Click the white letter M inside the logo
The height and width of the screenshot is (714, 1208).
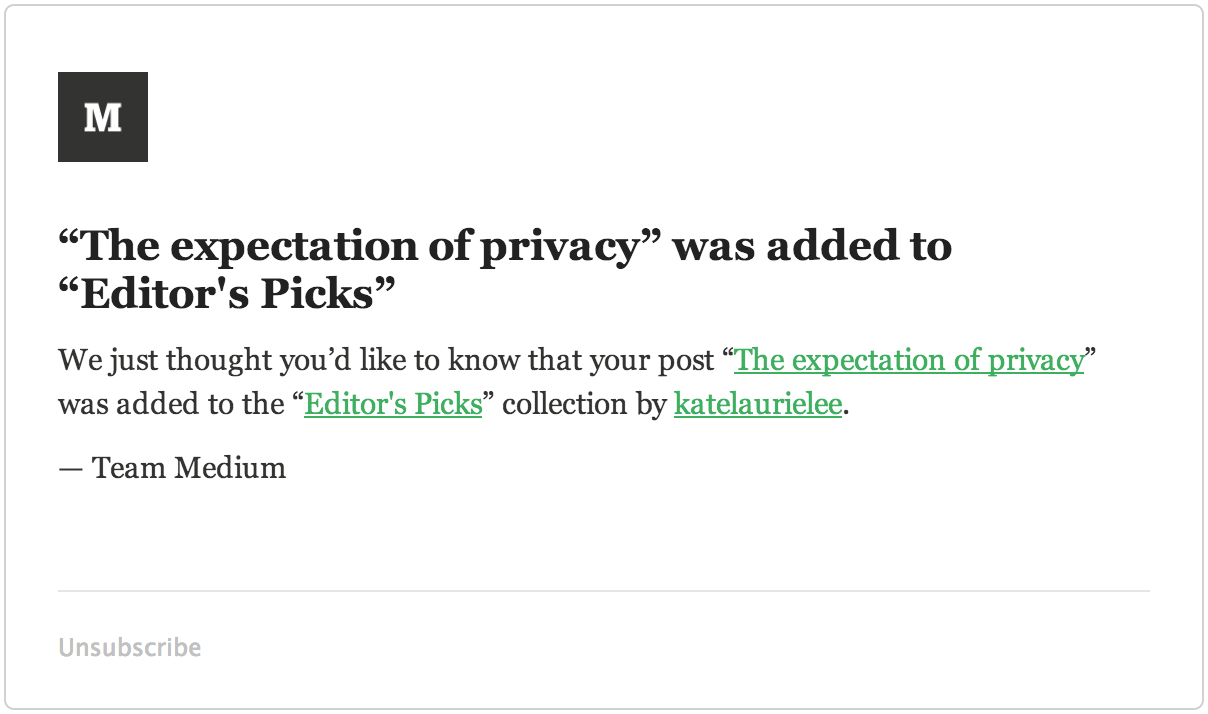pyautogui.click(x=103, y=118)
